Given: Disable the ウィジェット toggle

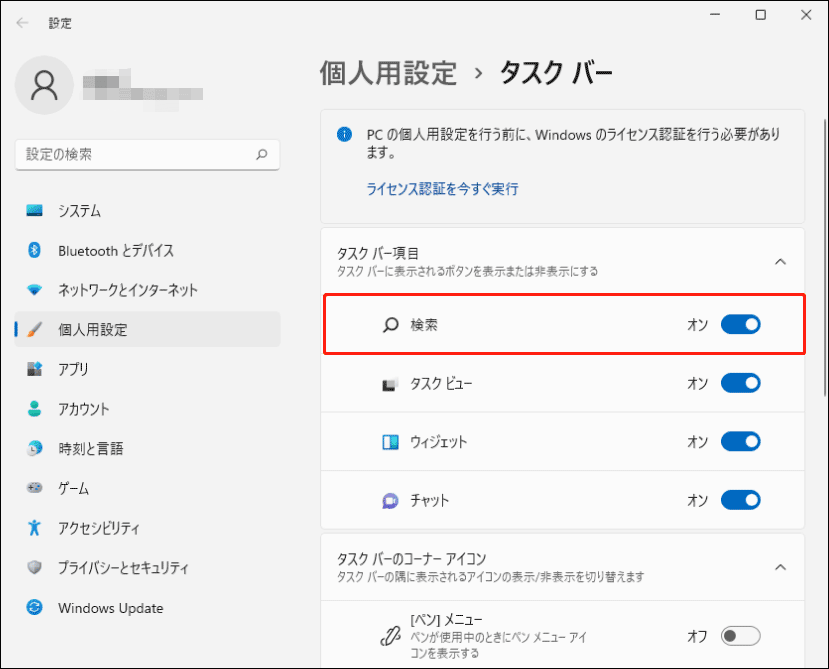Looking at the screenshot, I should (741, 441).
